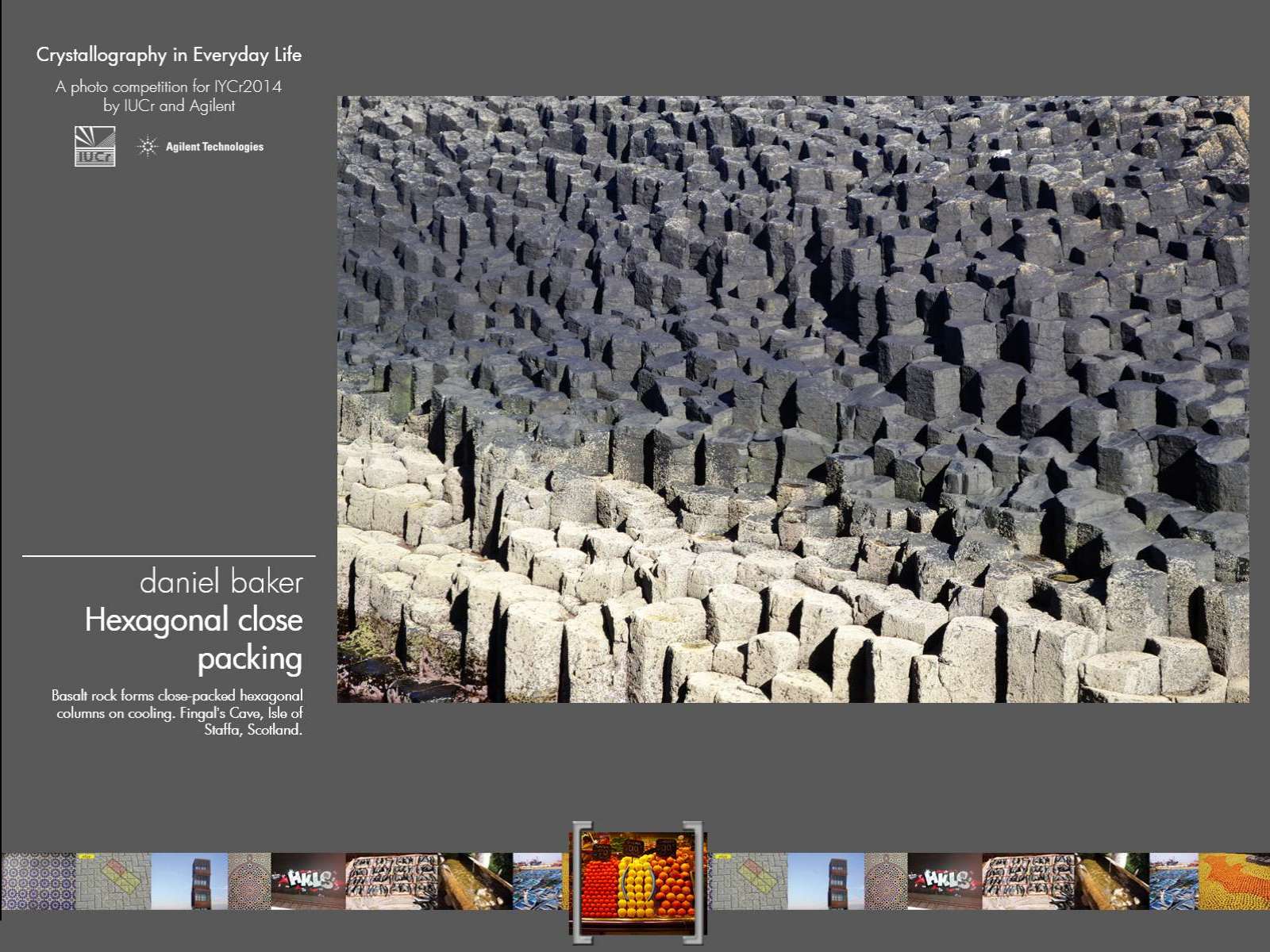Open the paving stone thumbnail left of fruit stand

113,881
